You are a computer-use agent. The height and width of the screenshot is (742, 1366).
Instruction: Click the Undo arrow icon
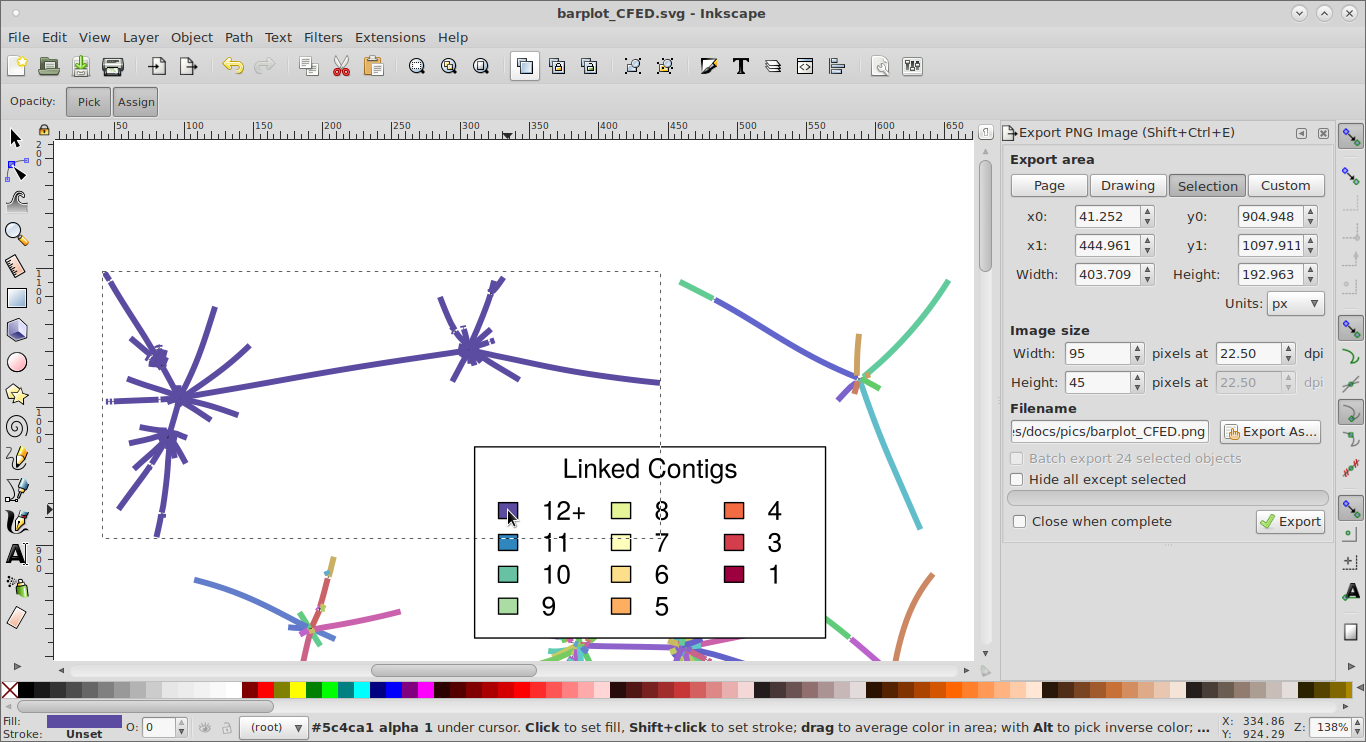pyautogui.click(x=233, y=66)
